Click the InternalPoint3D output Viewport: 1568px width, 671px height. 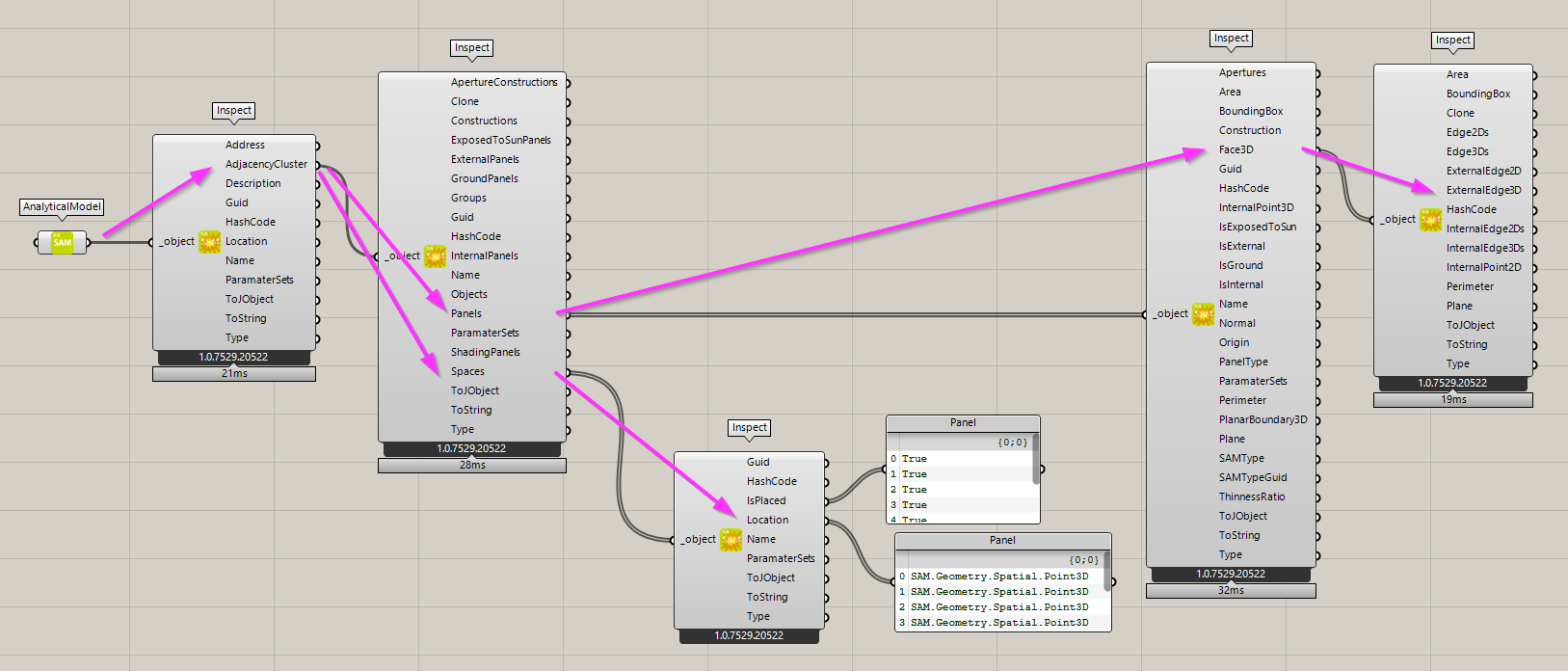click(x=1257, y=208)
